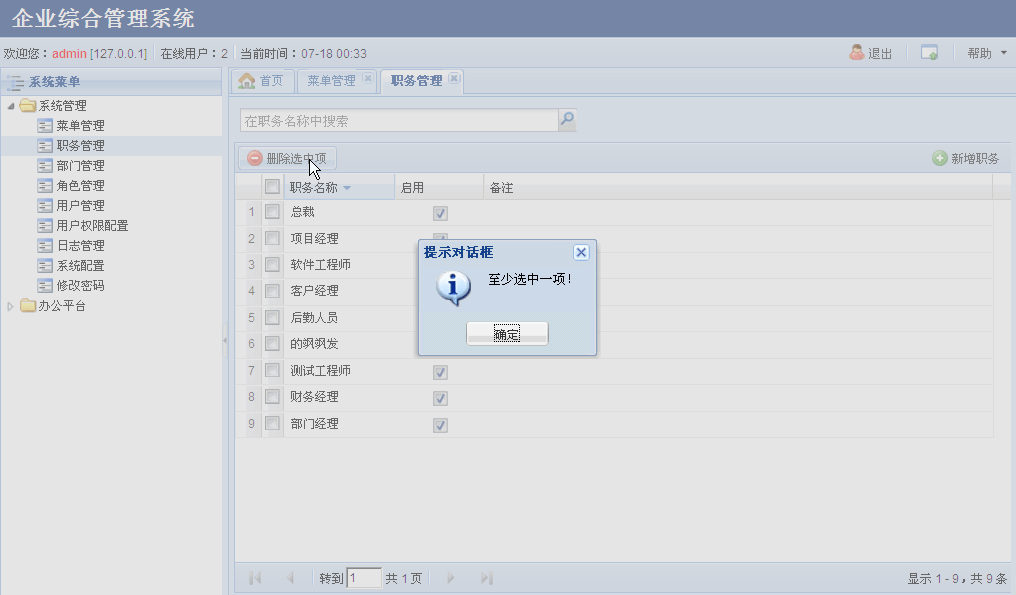Click the icon next to 日志管理 in tree
The width and height of the screenshot is (1016, 595).
[x=45, y=246]
